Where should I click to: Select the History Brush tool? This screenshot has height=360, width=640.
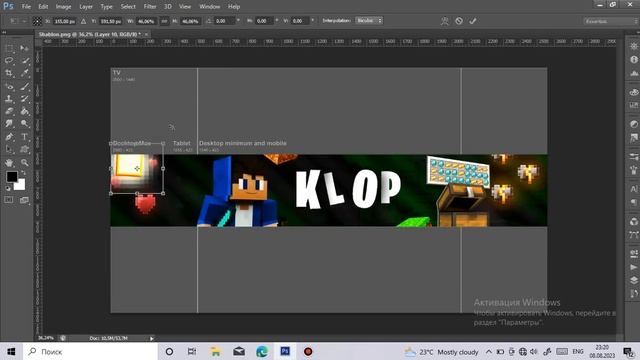click(24, 99)
